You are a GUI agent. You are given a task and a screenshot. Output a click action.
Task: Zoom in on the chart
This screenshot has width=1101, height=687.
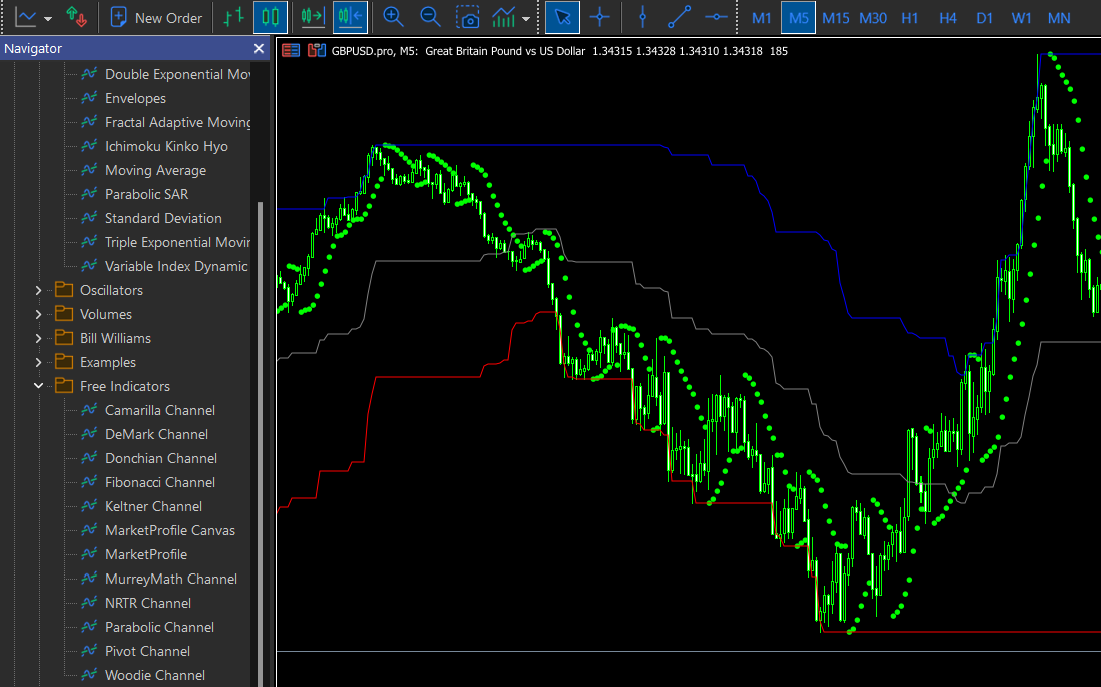(x=393, y=18)
